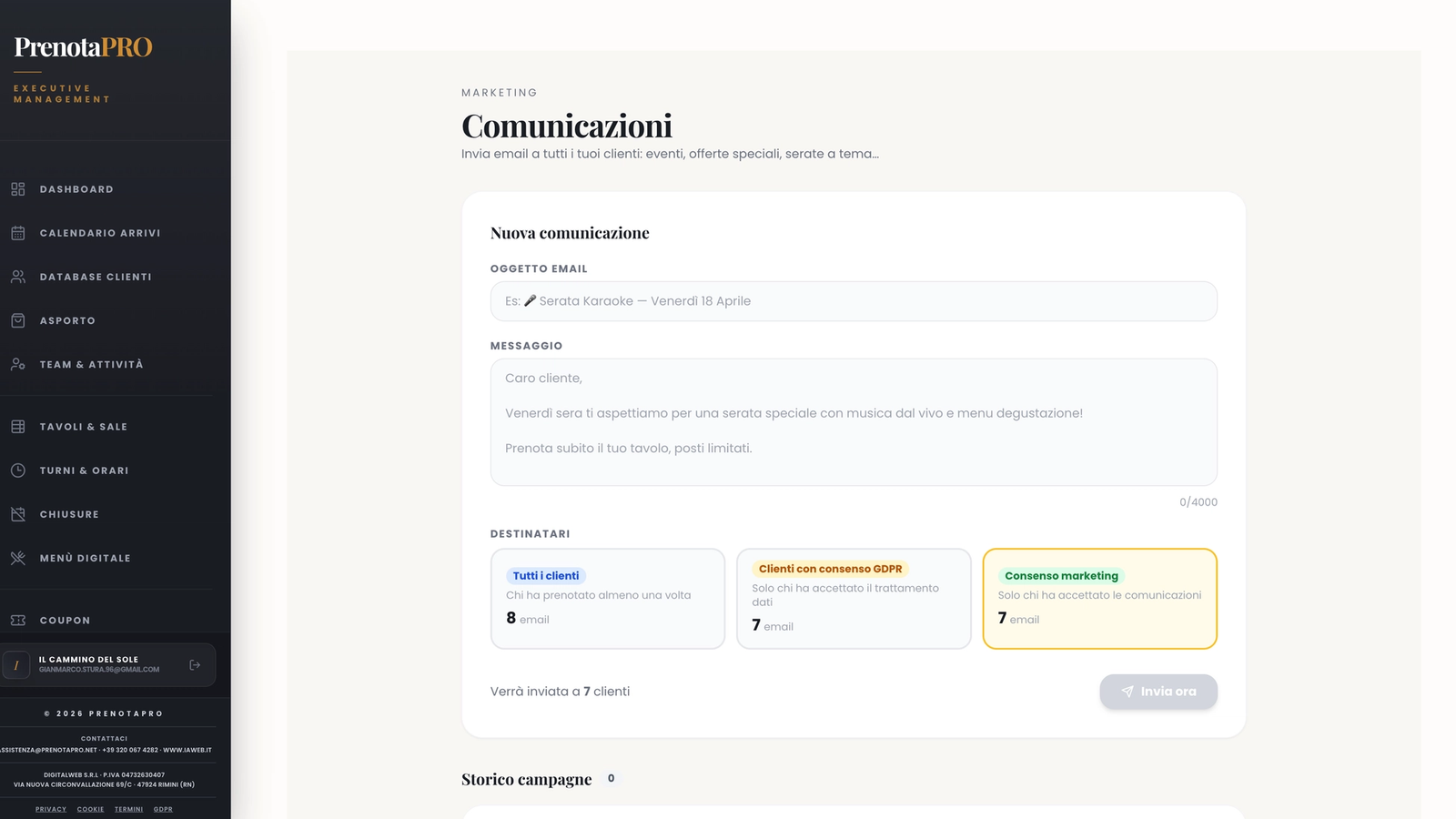Click the PrenotaPRO logo

tap(83, 47)
